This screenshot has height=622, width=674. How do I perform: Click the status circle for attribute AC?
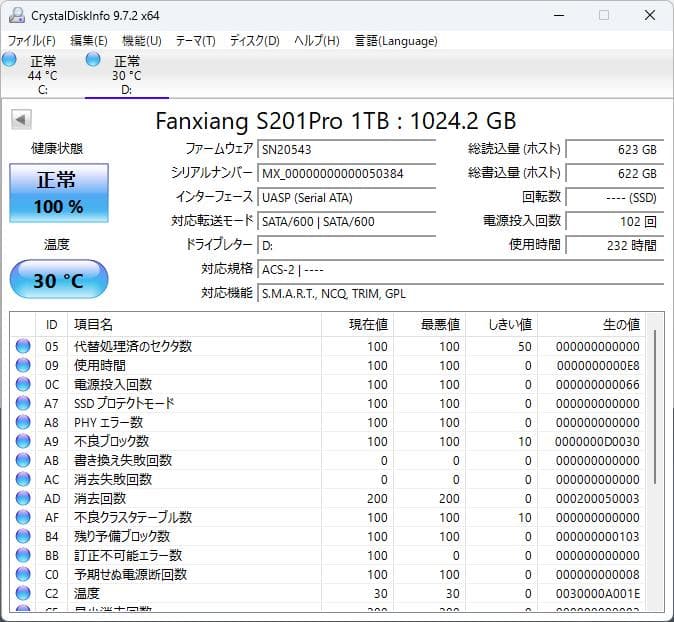23,479
